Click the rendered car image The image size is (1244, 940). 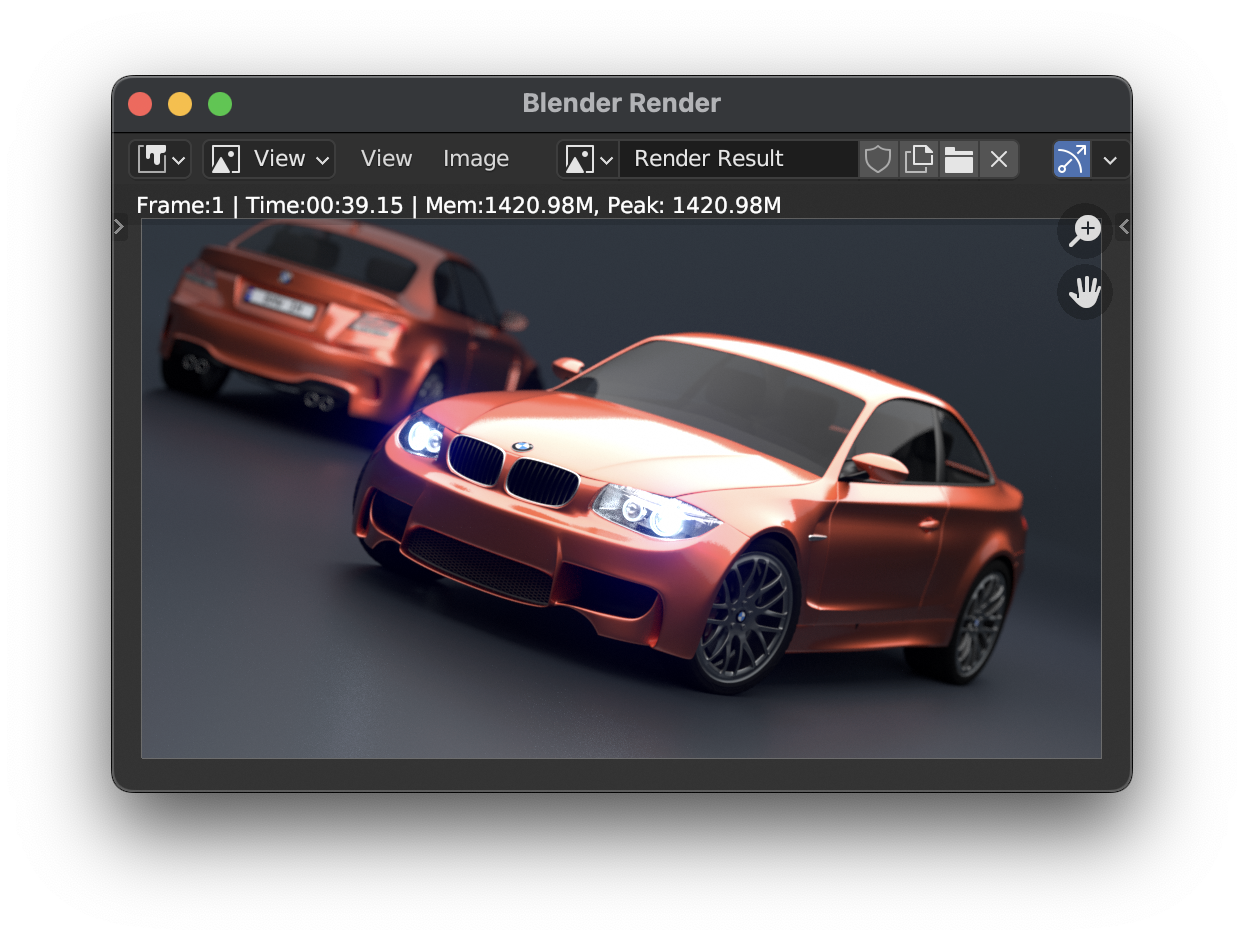point(621,489)
